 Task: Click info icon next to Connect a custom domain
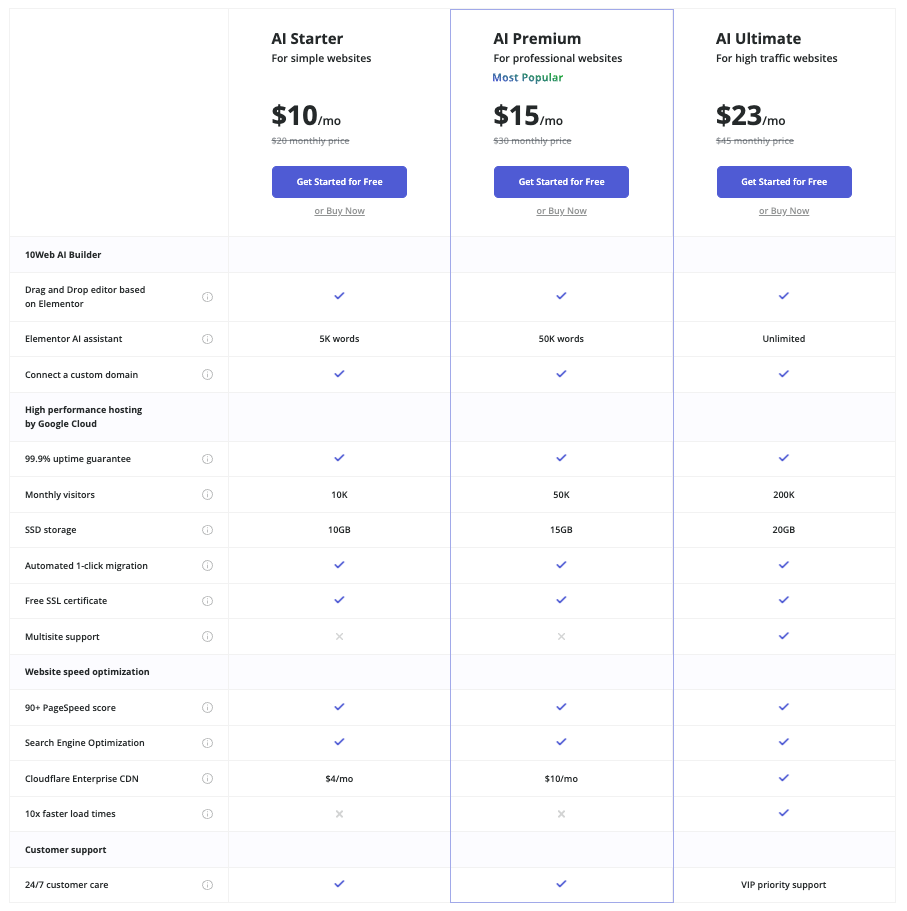pos(207,375)
